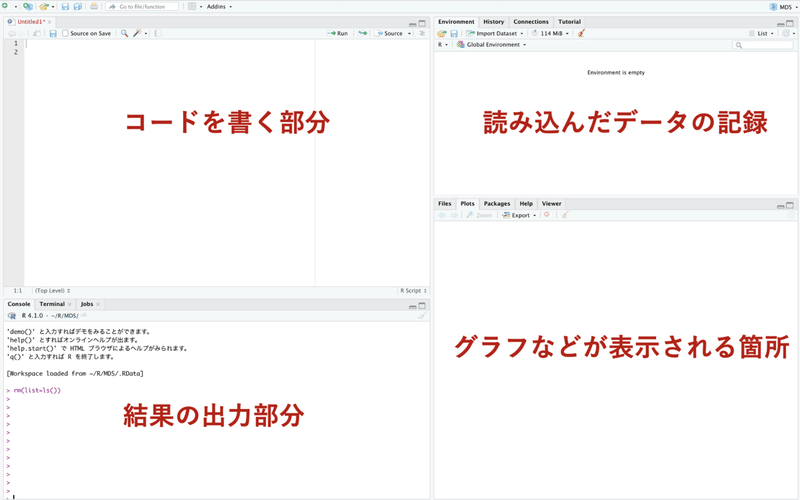
Task: Click the rm(list=ls()) console line
Action: point(37,390)
